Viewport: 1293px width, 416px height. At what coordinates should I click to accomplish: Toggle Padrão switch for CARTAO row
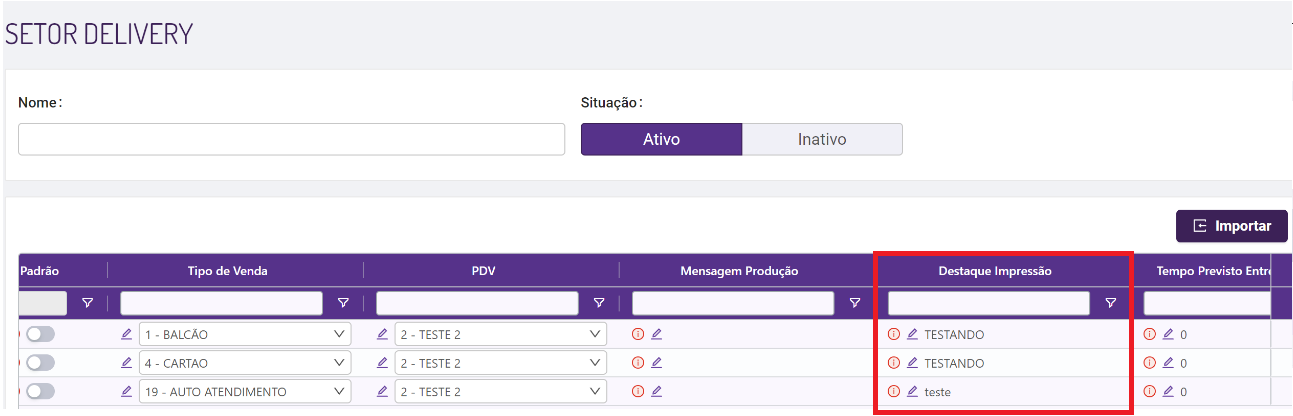[40, 363]
